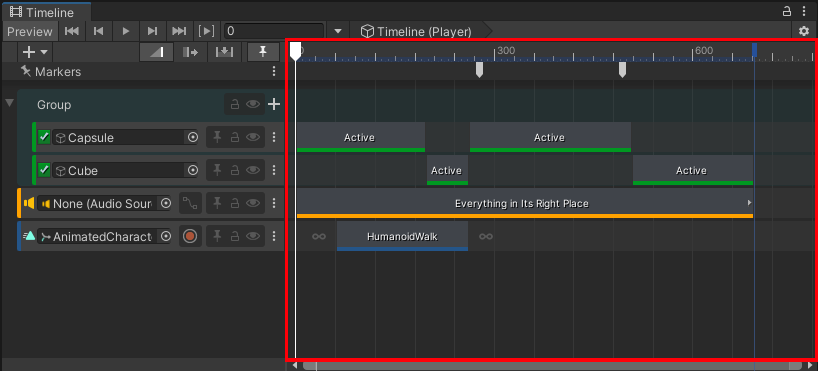Step to the previous frame
Viewport: 818px width, 371px height.
(x=98, y=31)
